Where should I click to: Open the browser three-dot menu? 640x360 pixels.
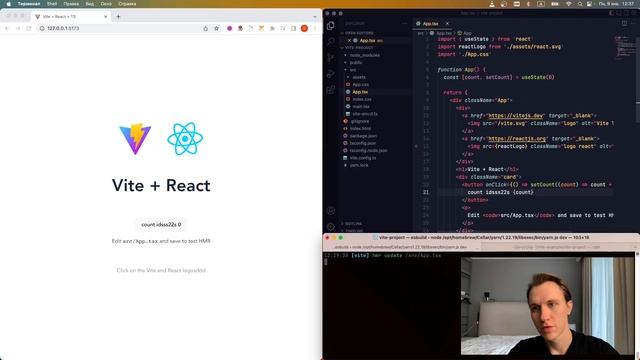(x=315, y=28)
